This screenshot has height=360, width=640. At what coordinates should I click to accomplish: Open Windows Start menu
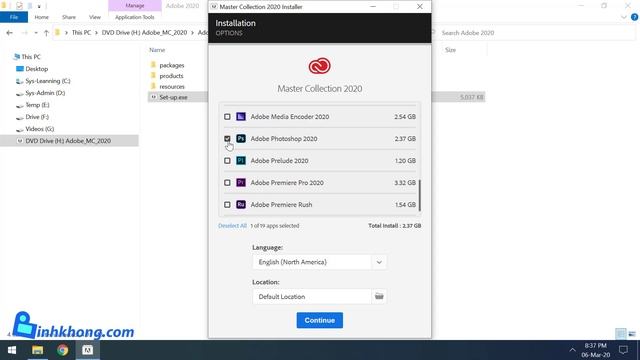click(x=12, y=350)
